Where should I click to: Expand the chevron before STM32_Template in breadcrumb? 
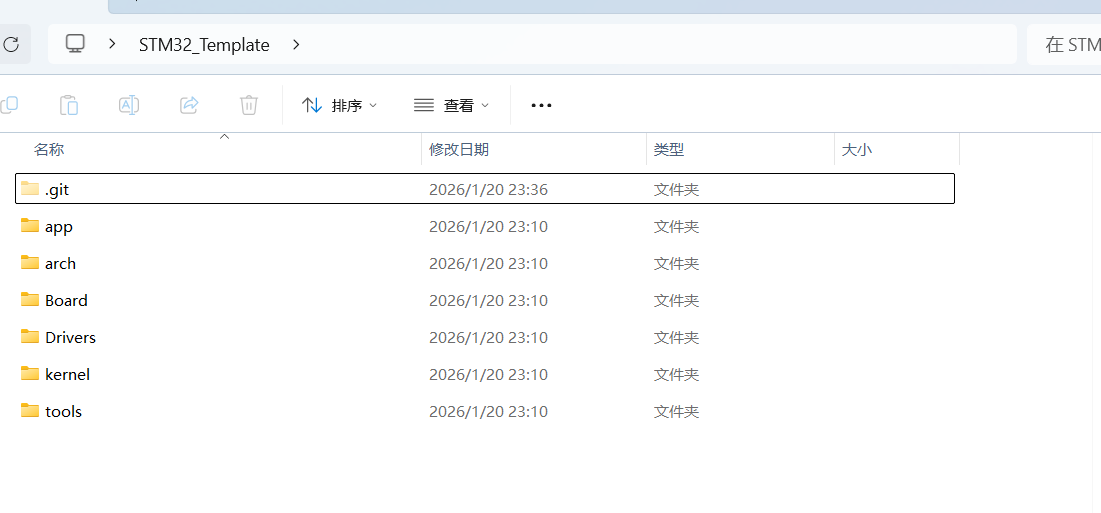pyautogui.click(x=113, y=44)
